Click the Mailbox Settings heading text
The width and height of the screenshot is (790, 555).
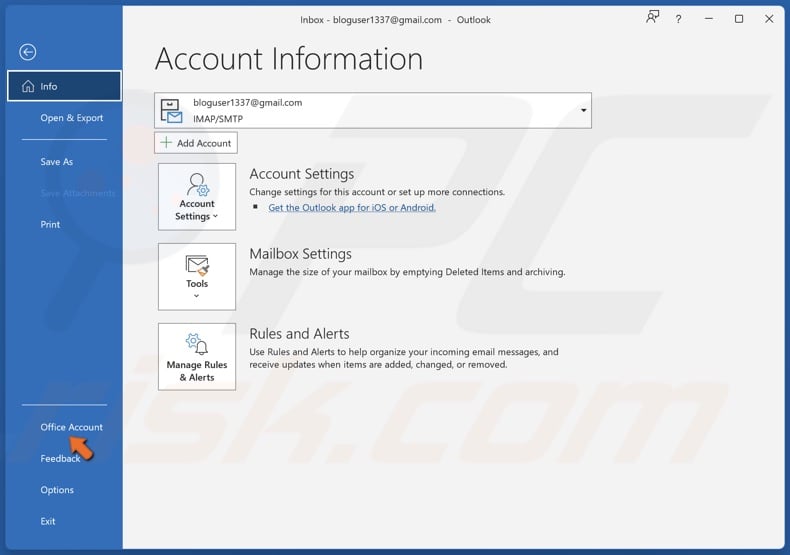tap(300, 254)
